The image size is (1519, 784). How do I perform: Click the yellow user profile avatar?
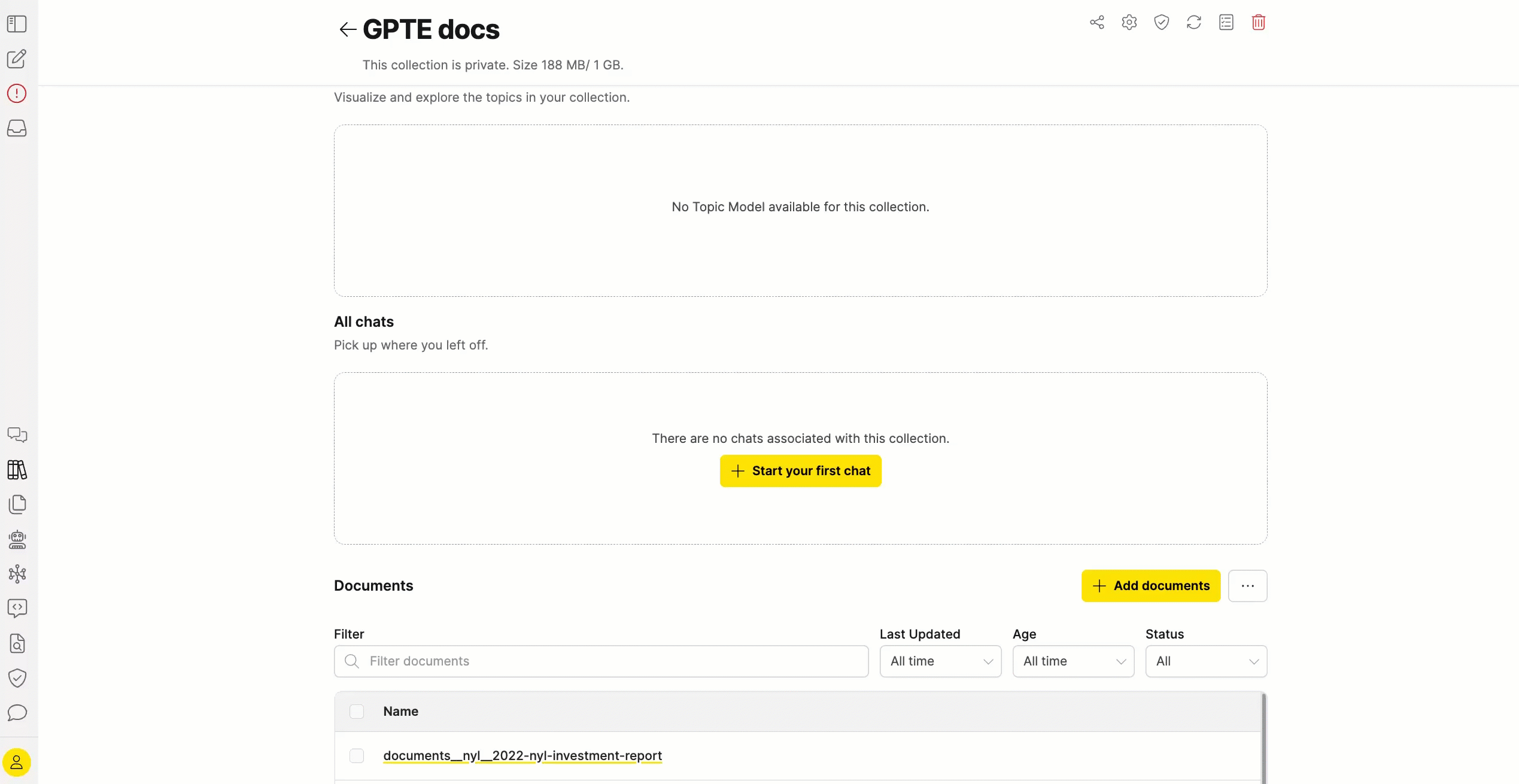tap(17, 762)
